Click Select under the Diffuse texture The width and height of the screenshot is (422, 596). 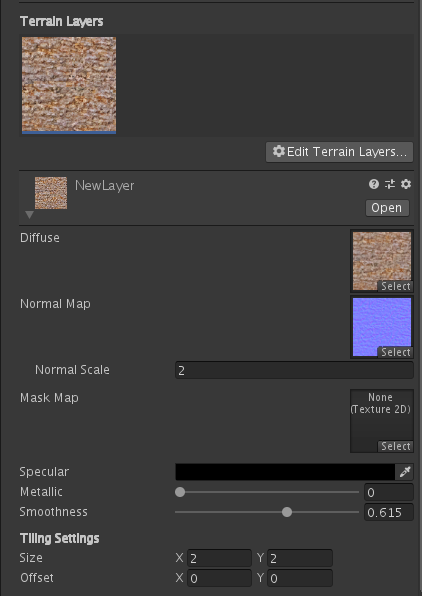click(x=395, y=286)
